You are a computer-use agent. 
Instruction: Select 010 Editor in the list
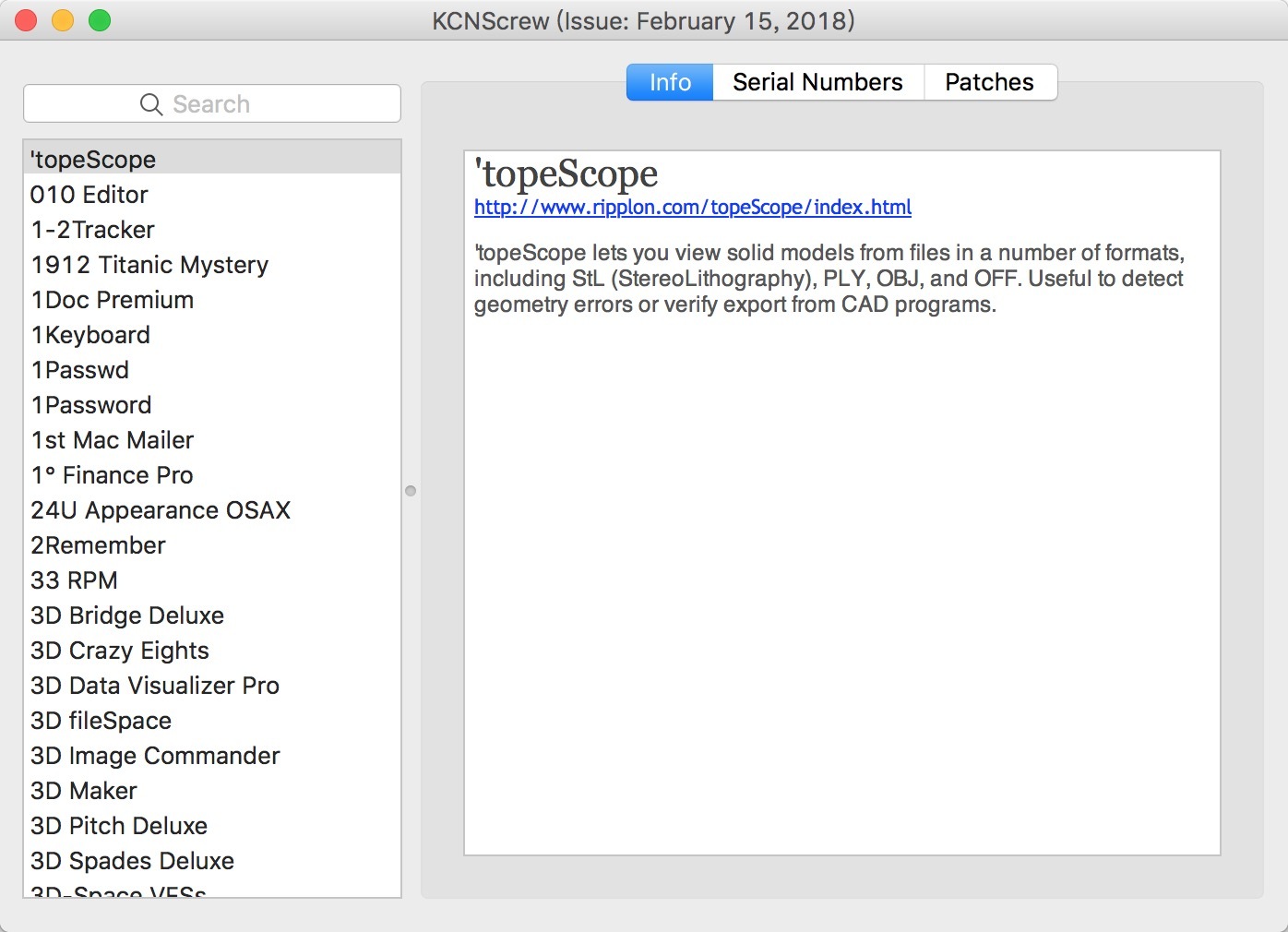click(89, 195)
